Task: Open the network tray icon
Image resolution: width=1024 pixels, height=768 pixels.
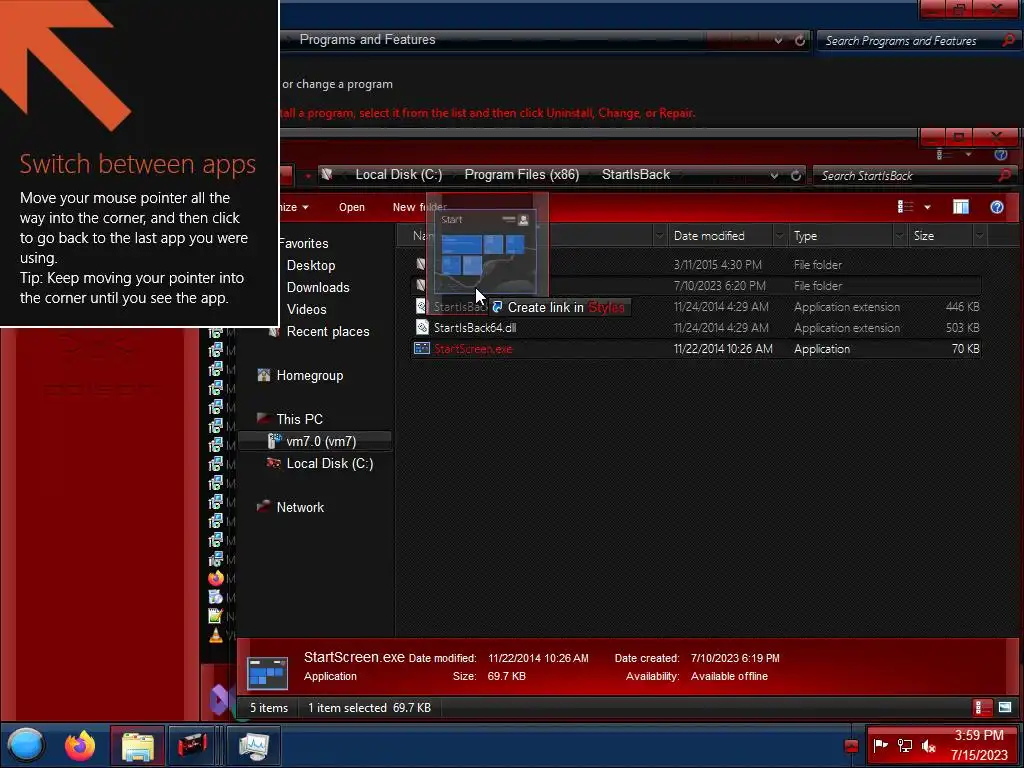Action: (904, 745)
